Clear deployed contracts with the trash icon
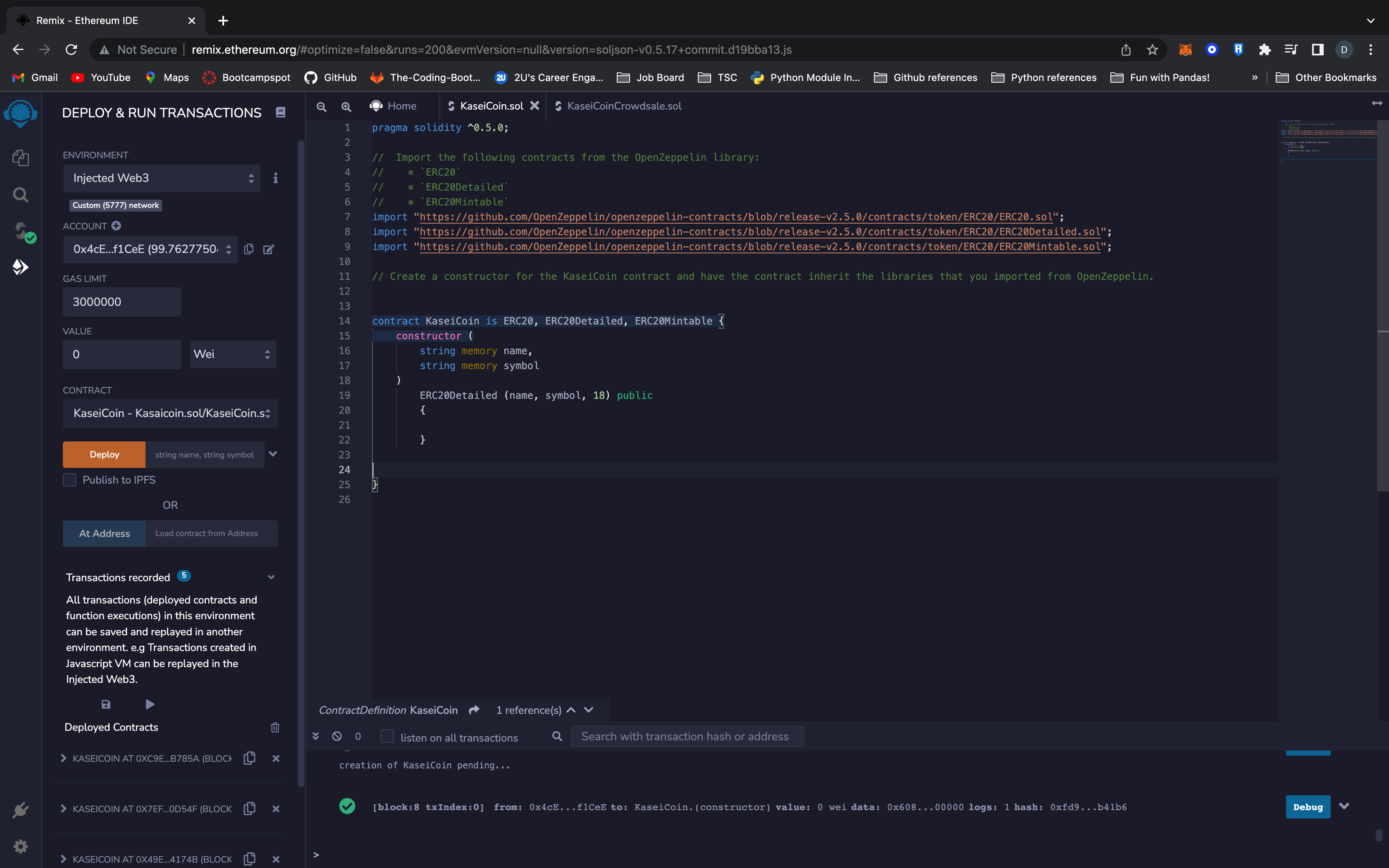The width and height of the screenshot is (1389, 868). point(275,727)
